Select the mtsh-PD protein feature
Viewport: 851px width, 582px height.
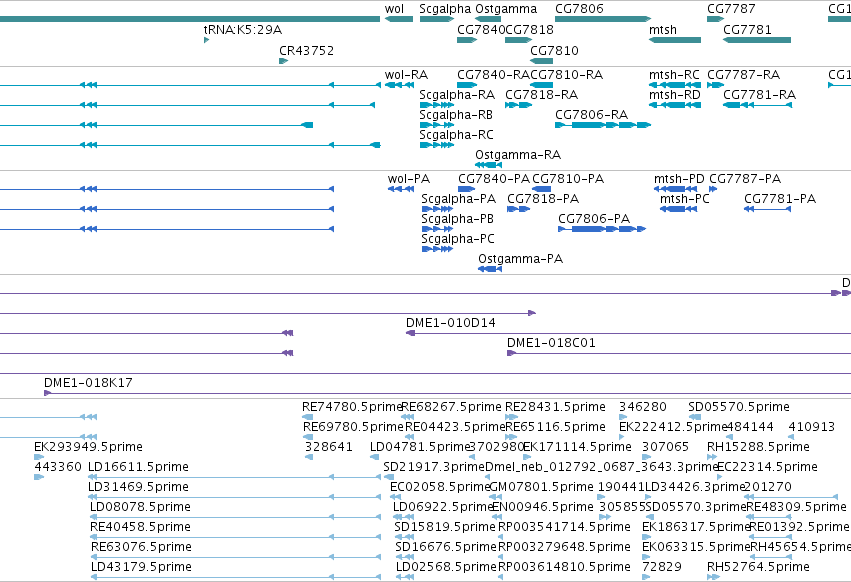tap(675, 189)
